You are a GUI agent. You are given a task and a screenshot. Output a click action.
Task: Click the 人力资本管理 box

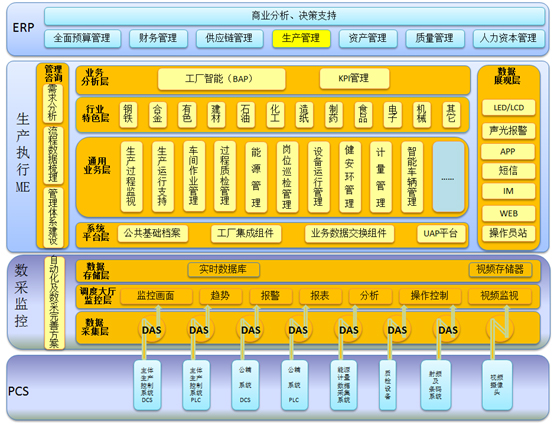click(508, 38)
